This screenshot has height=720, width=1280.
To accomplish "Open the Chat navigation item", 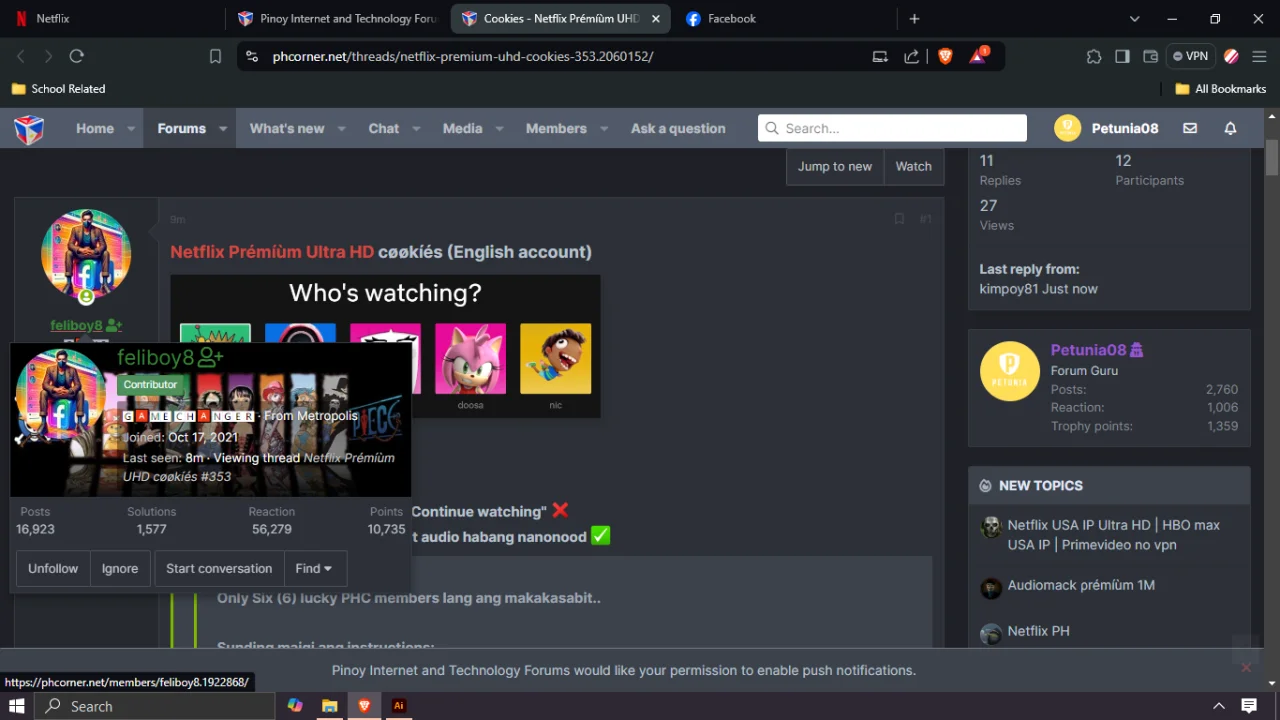I will pyautogui.click(x=384, y=129).
